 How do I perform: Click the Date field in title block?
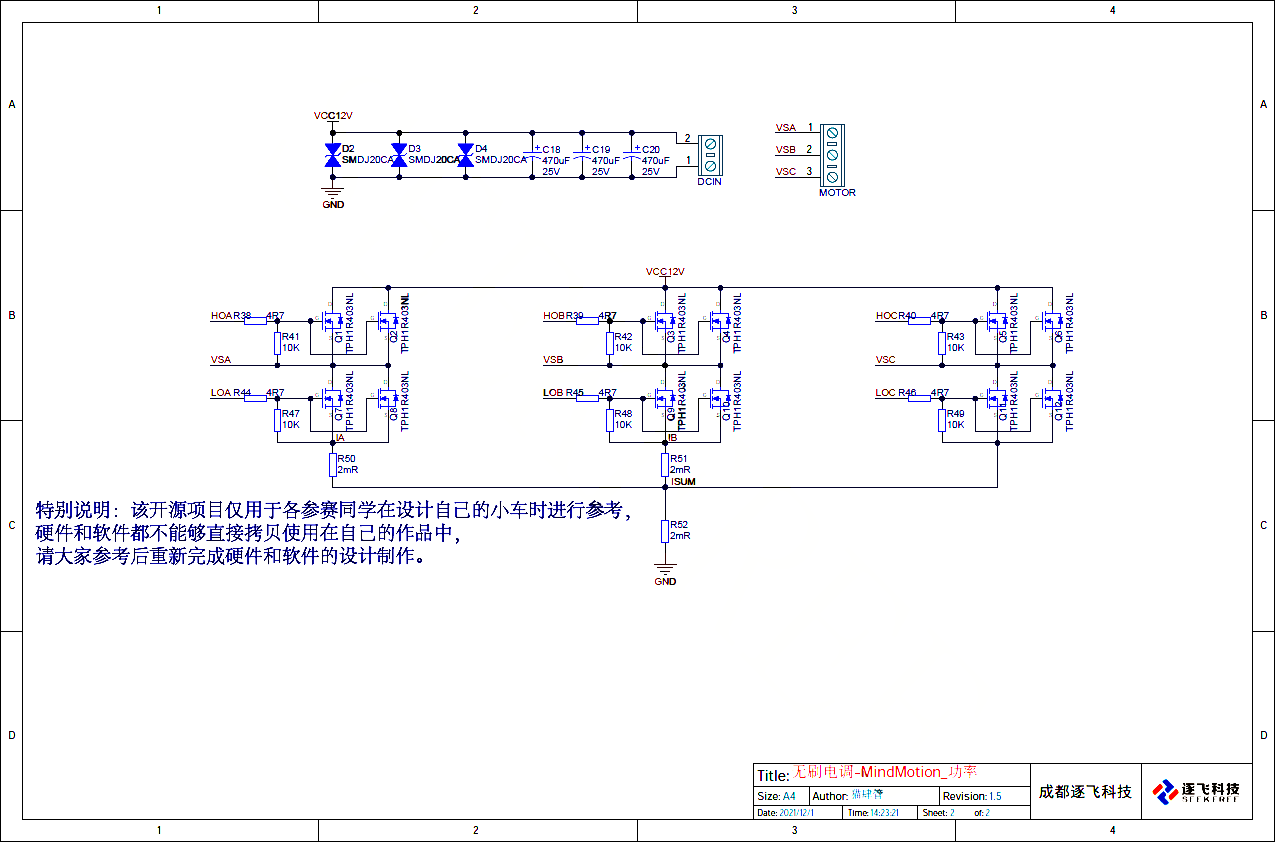tap(799, 813)
